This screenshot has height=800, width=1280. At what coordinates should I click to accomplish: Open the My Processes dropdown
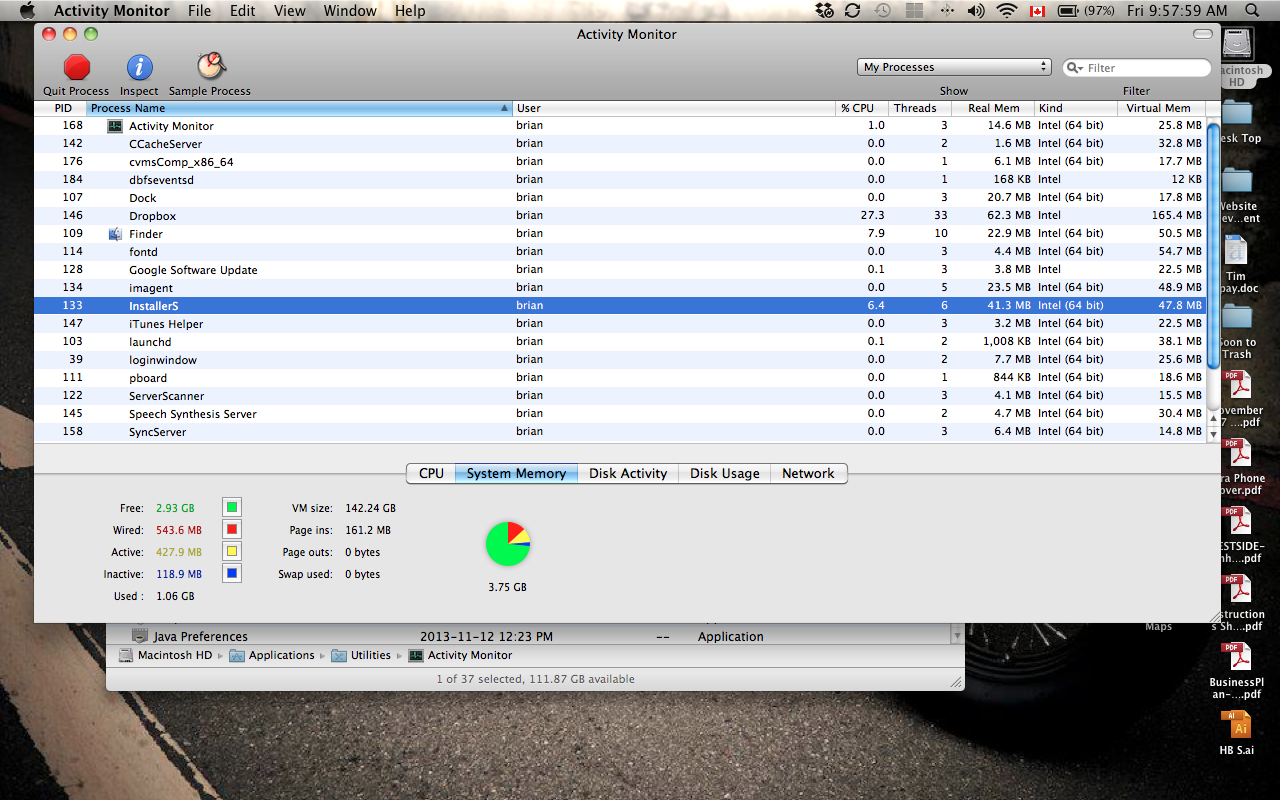click(954, 67)
